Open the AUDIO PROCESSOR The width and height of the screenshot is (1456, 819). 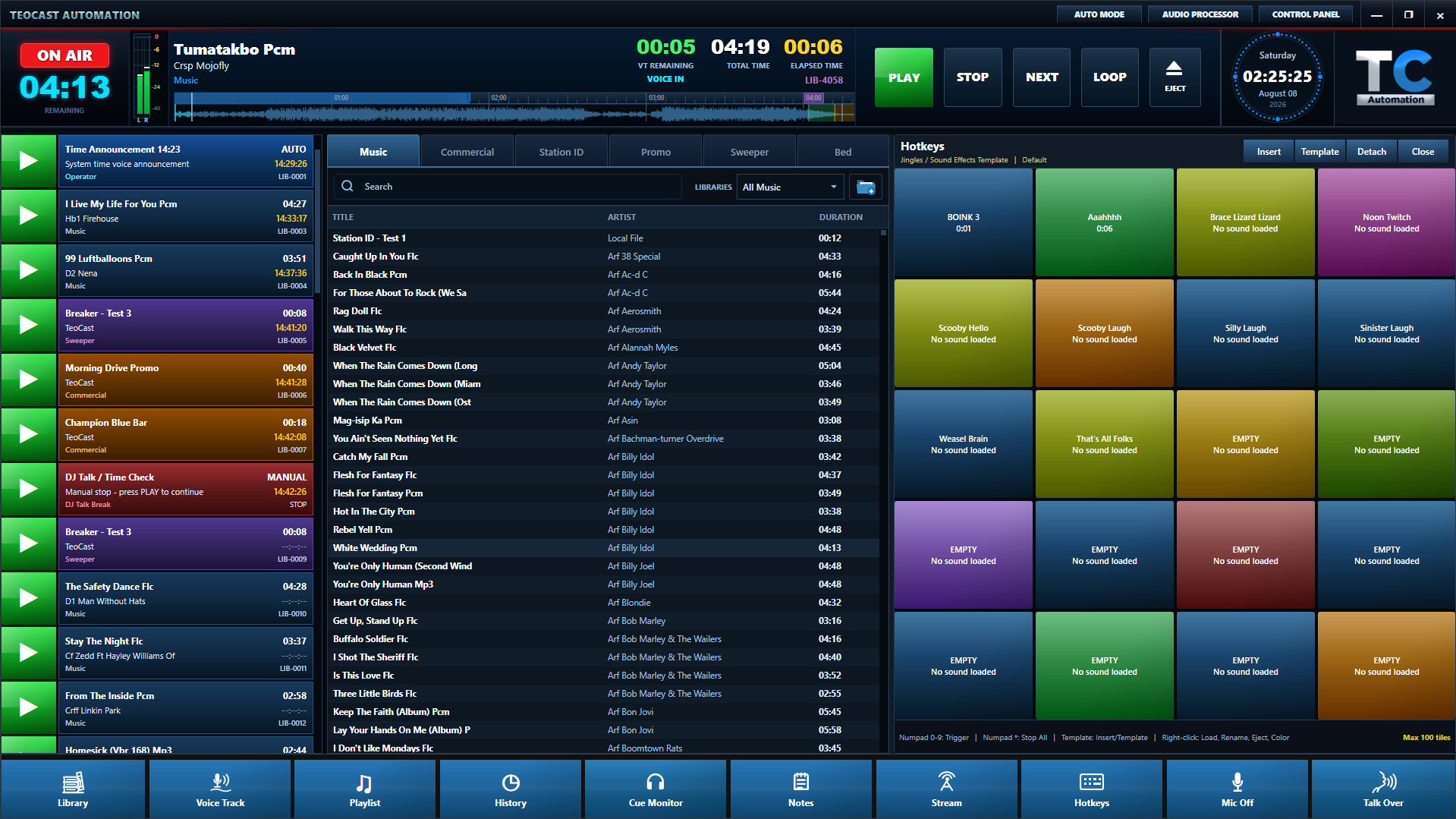(x=1200, y=14)
